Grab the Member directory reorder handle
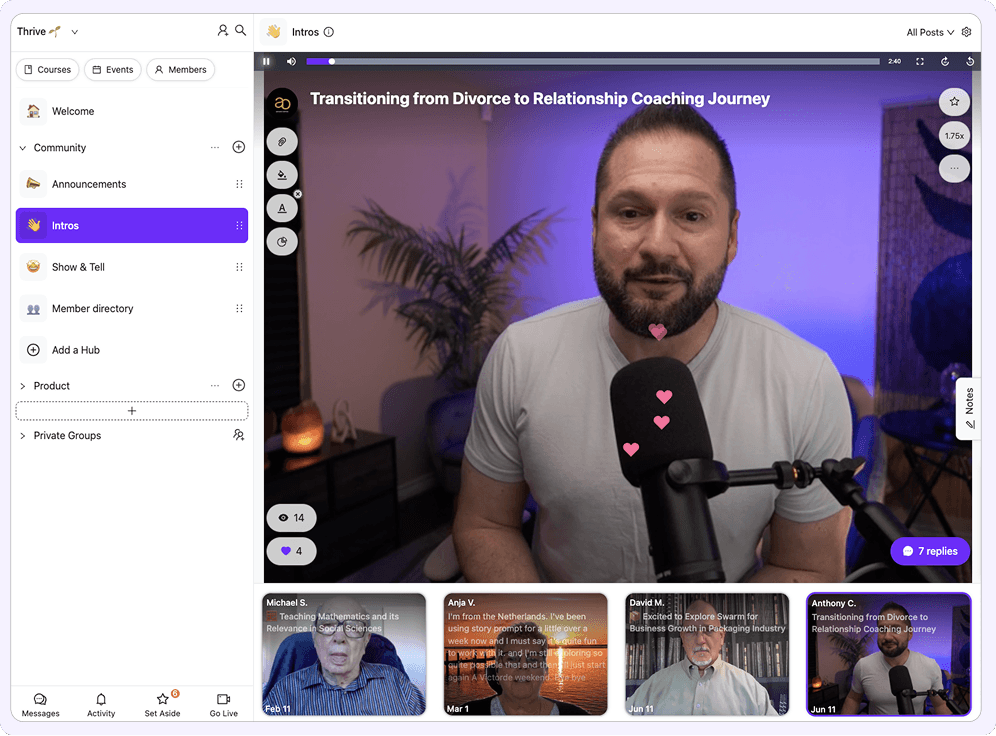 239,309
